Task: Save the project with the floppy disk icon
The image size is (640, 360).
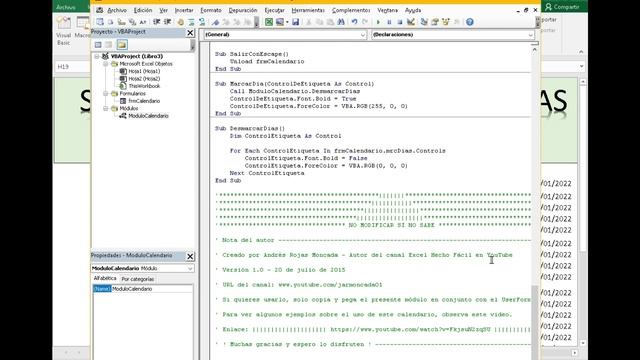Action: [x=296, y=22]
